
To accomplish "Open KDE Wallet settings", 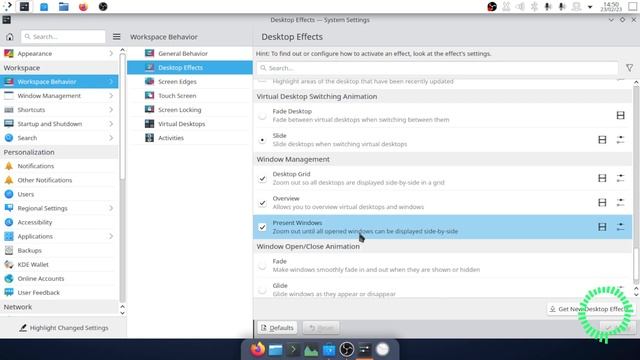I will click(x=59, y=264).
